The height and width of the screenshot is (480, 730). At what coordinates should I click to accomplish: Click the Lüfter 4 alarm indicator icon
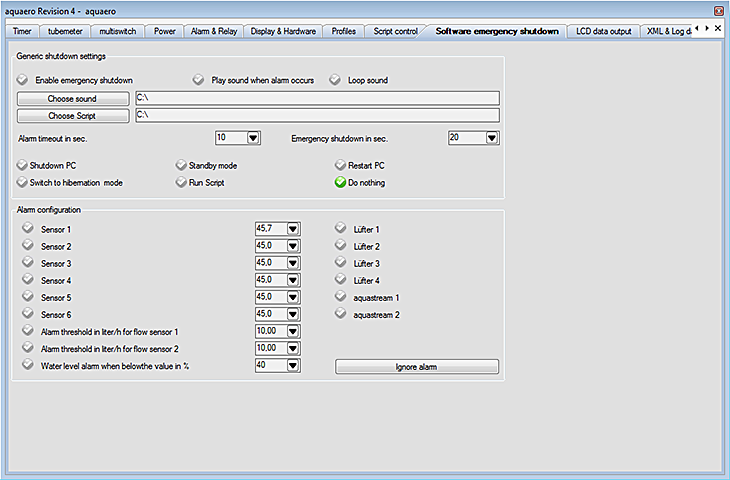pos(341,280)
